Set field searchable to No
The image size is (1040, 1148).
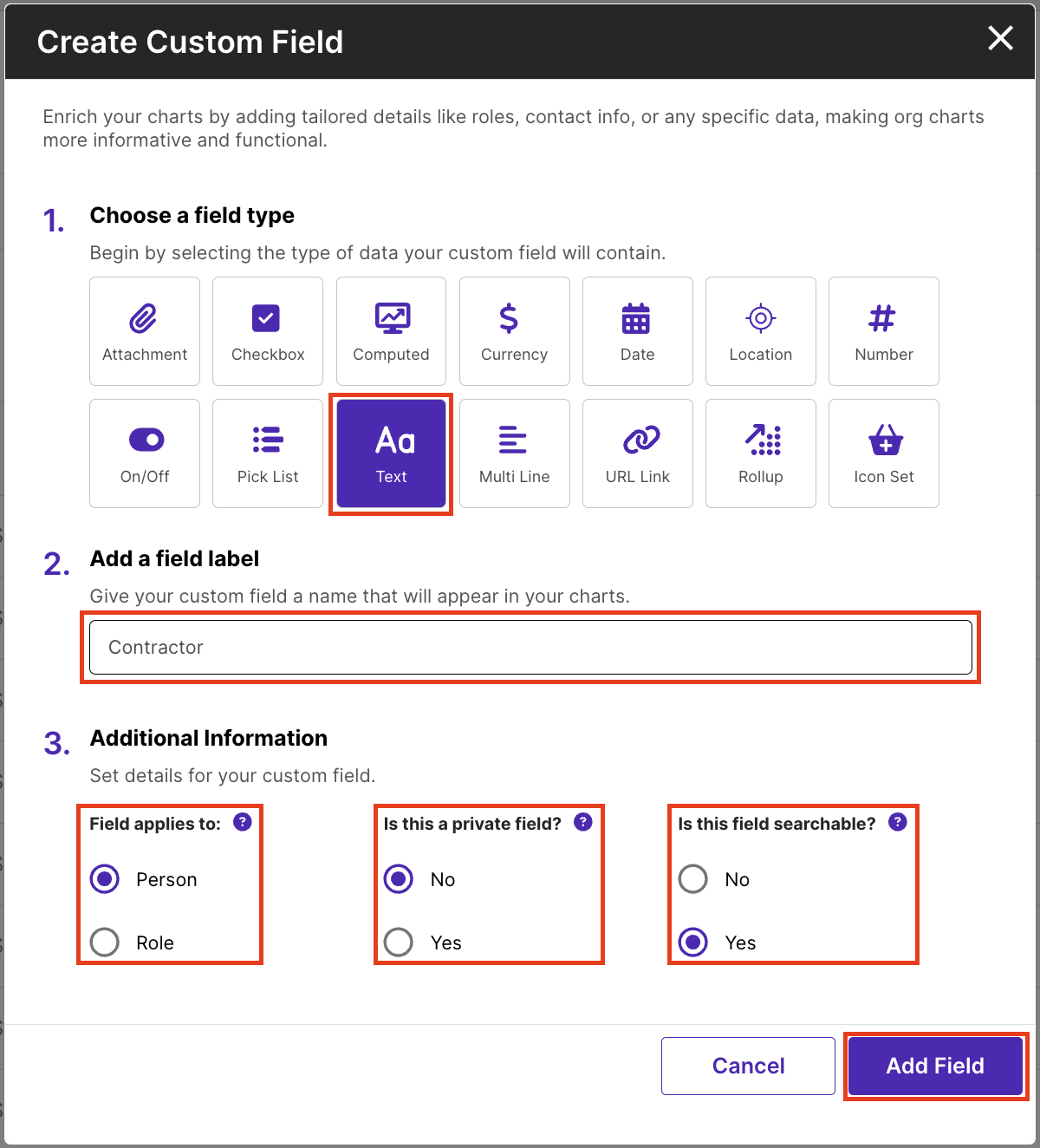pos(693,879)
